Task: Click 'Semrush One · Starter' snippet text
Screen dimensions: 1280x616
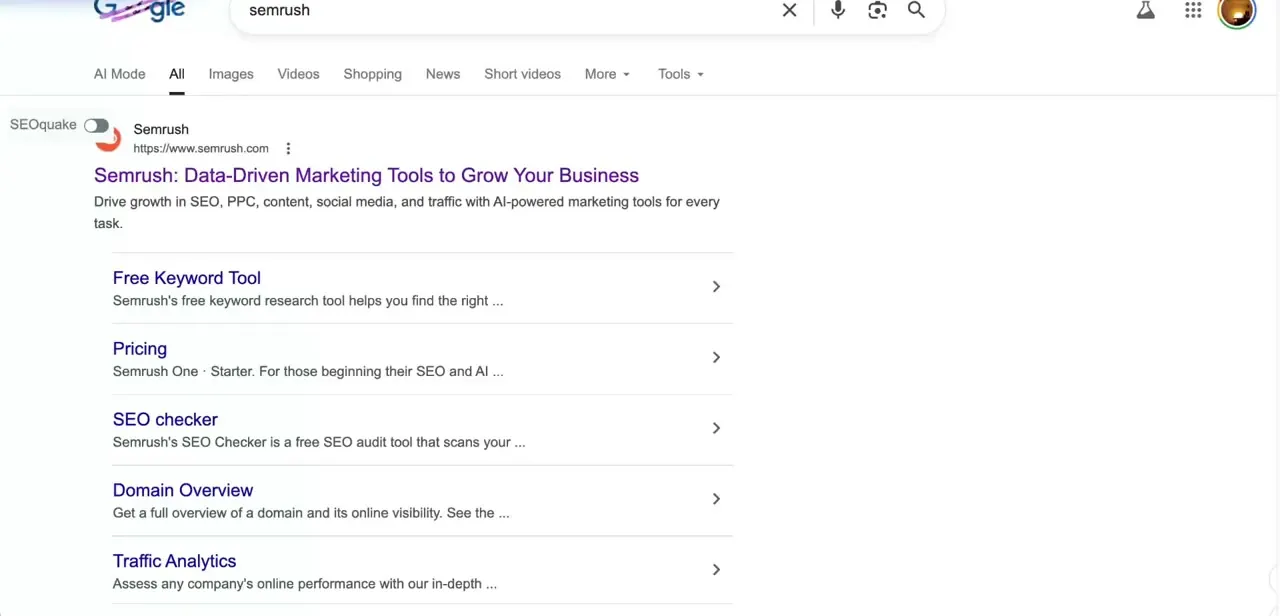Action: point(308,372)
